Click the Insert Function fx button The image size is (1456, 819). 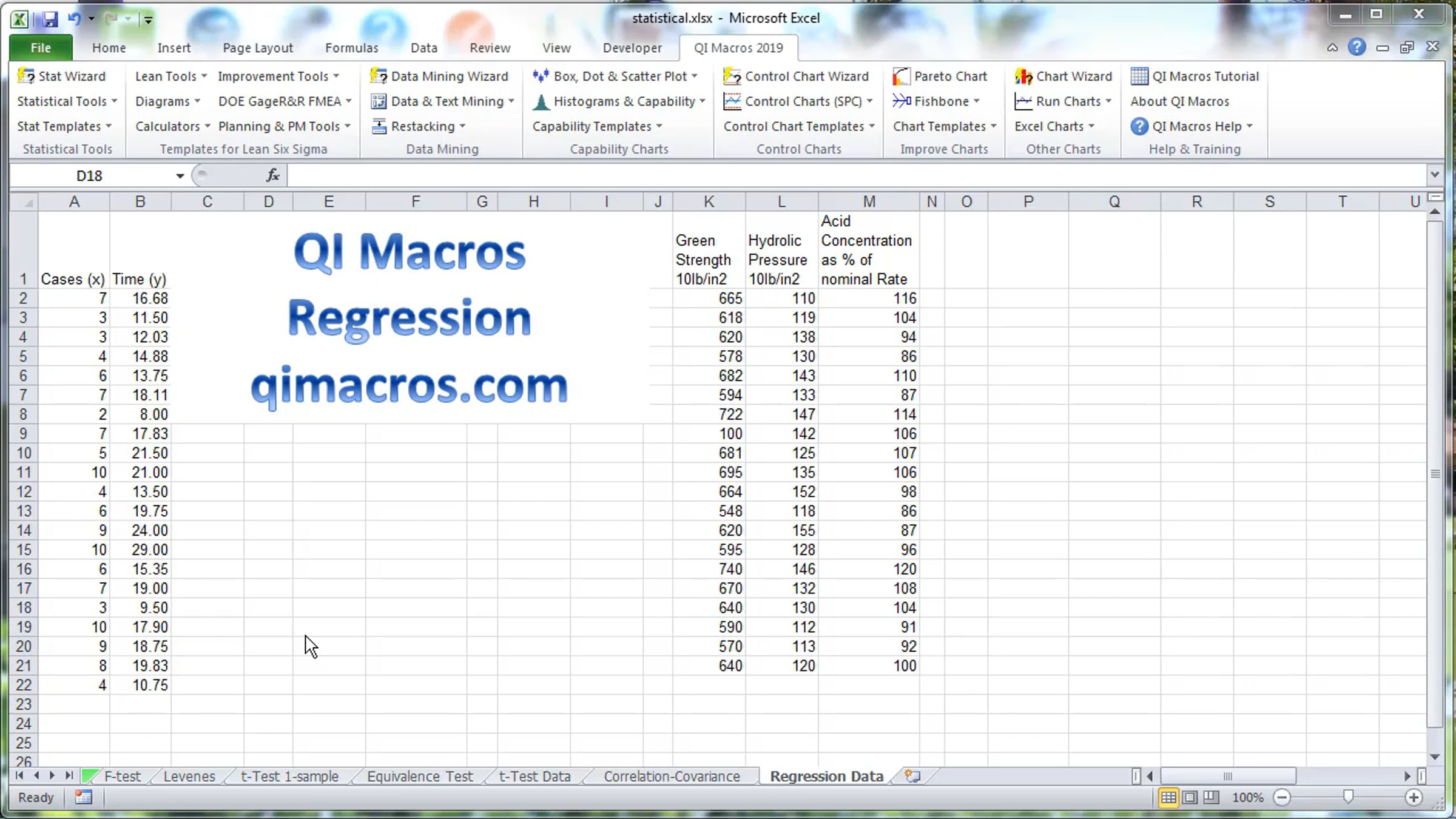point(272,175)
